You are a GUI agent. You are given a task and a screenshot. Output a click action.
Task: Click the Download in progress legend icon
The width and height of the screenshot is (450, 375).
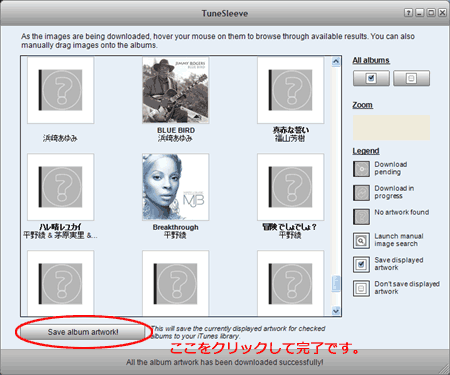[x=361, y=193]
